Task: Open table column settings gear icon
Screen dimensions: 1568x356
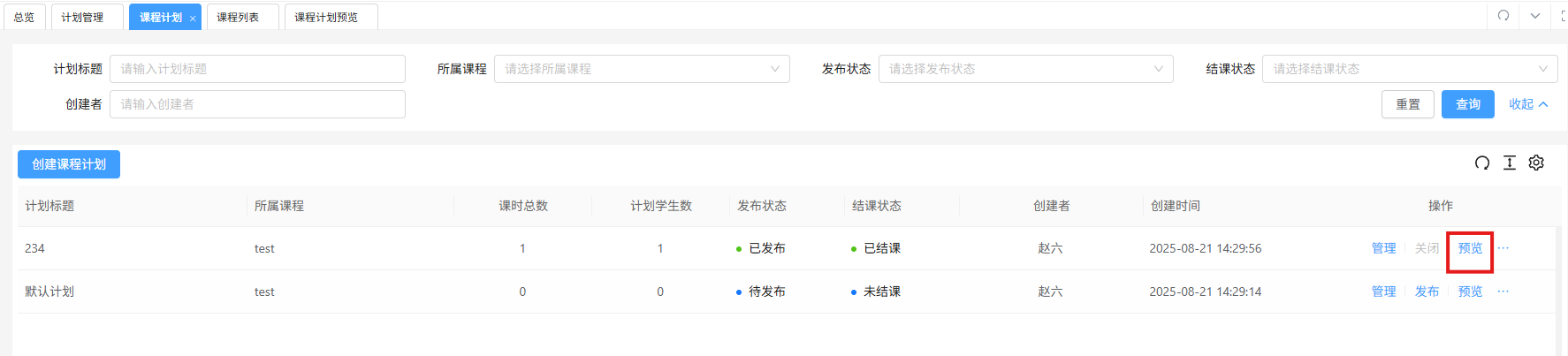Action: (x=1536, y=163)
